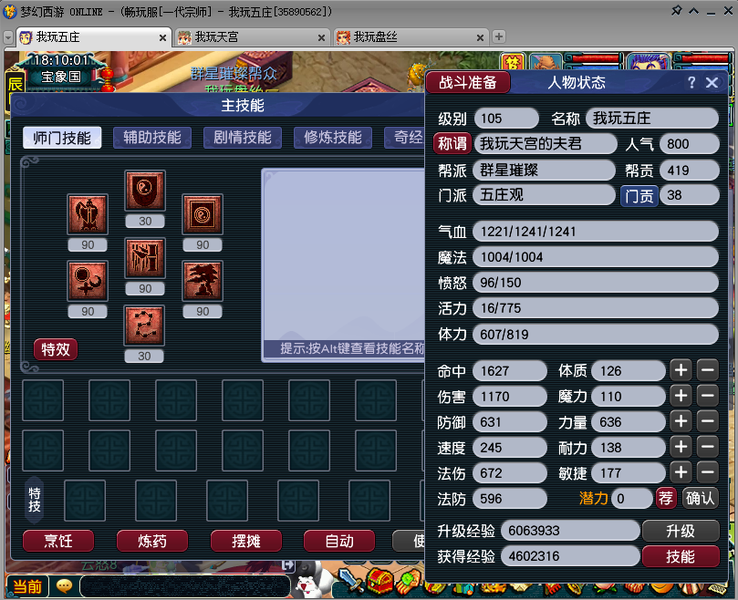Click the 炼药 alchemy button
Screen dimensions: 738x600
tap(152, 541)
